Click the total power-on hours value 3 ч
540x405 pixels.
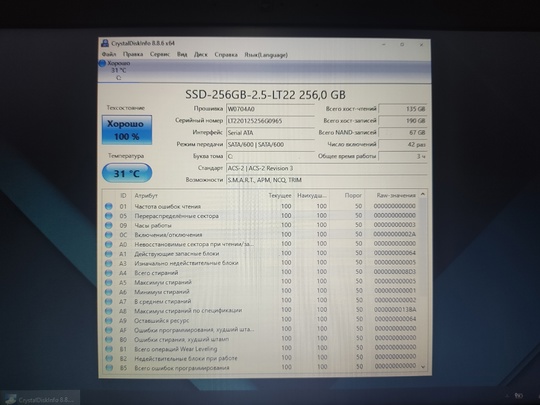pos(403,156)
